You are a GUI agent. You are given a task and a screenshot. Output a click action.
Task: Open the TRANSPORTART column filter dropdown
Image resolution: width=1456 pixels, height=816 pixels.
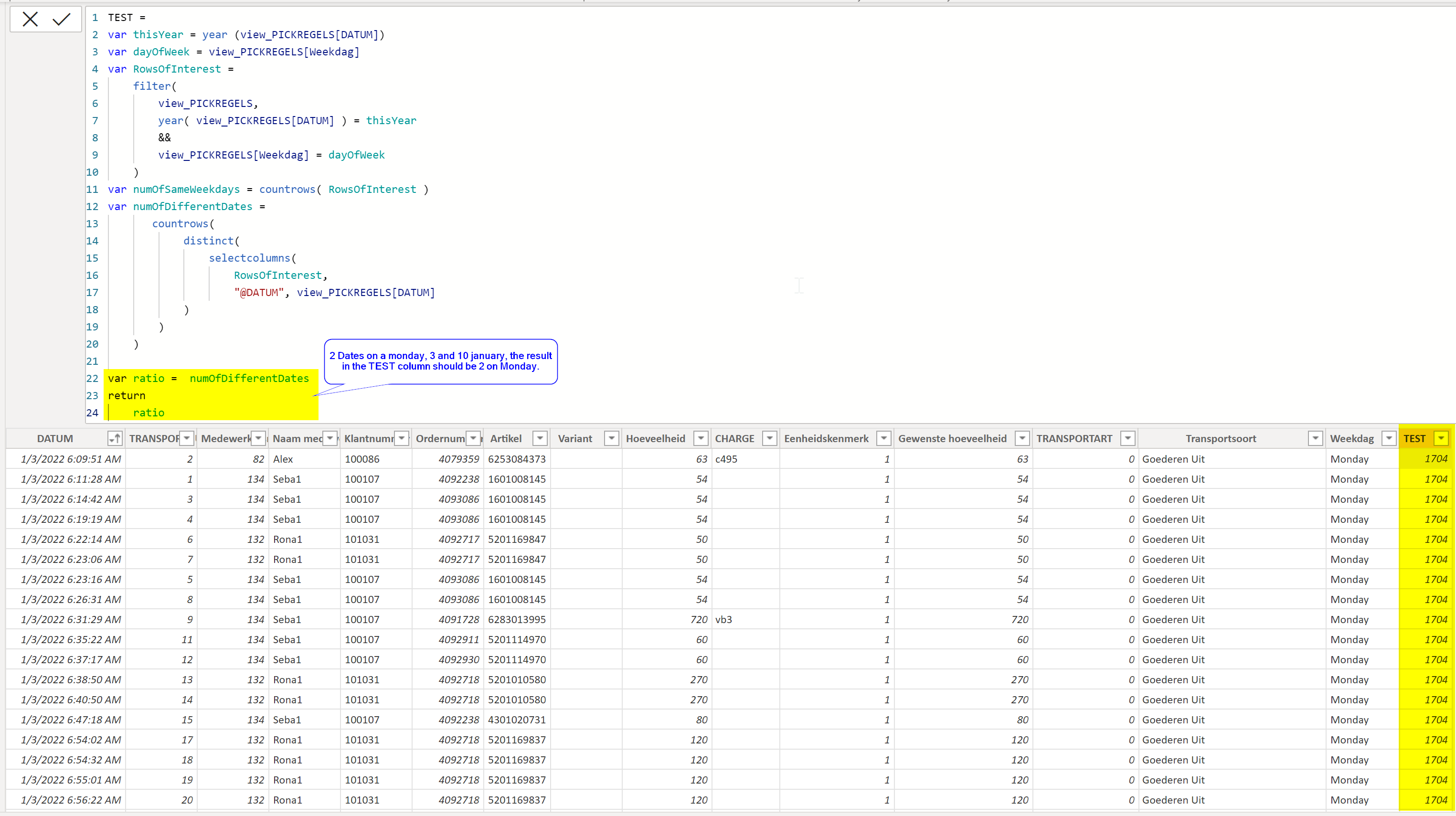click(1127, 438)
